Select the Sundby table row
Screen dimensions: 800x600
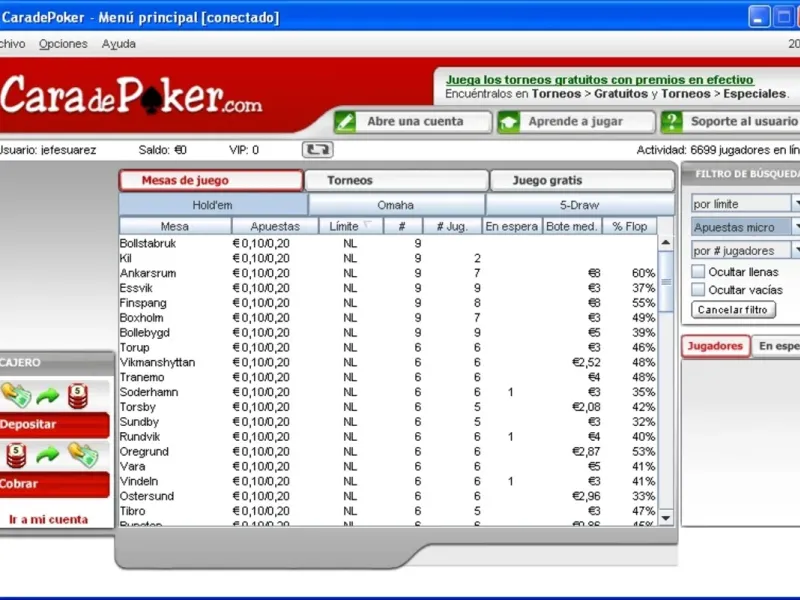(x=388, y=421)
